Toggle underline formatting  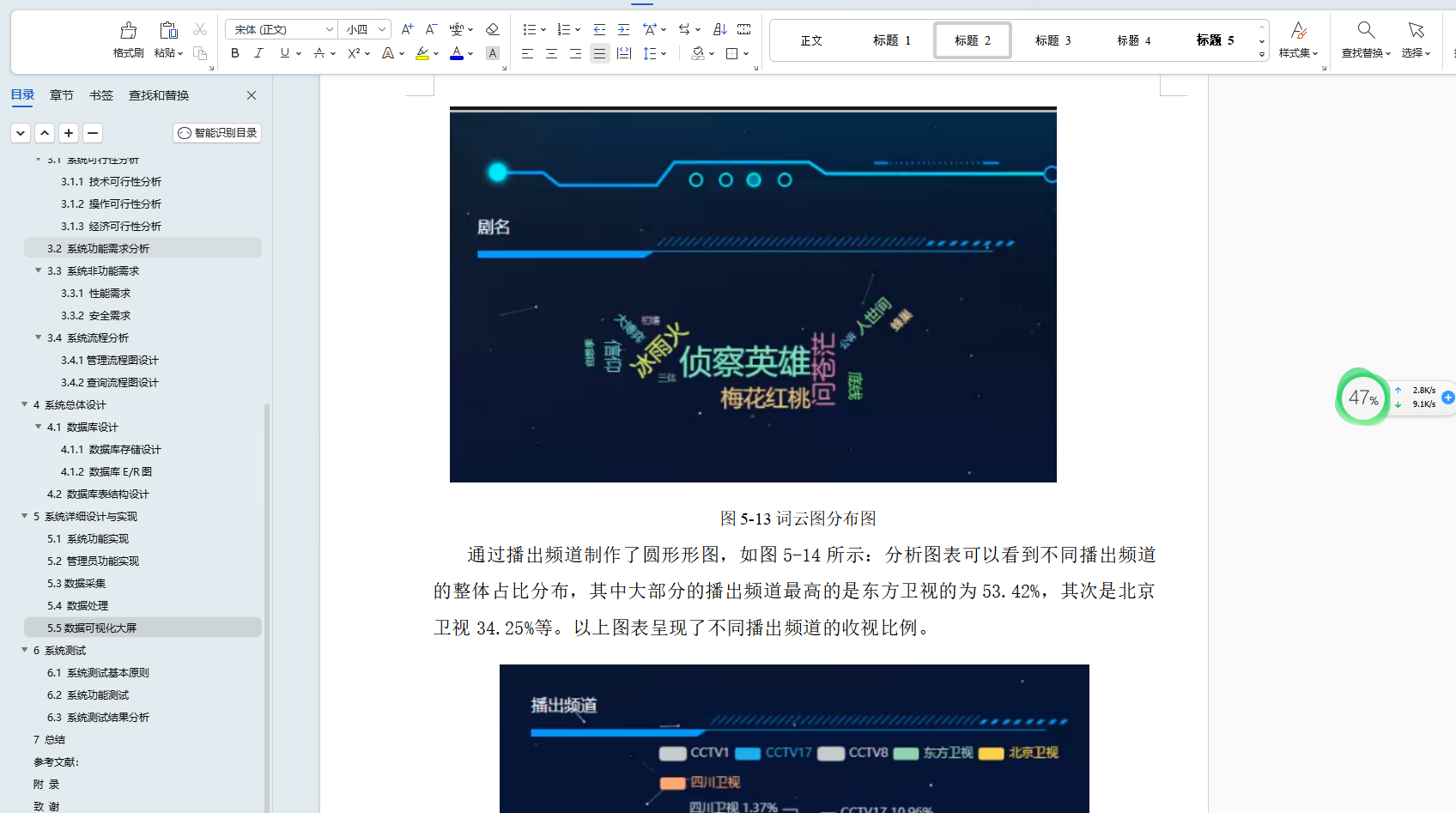(x=285, y=53)
